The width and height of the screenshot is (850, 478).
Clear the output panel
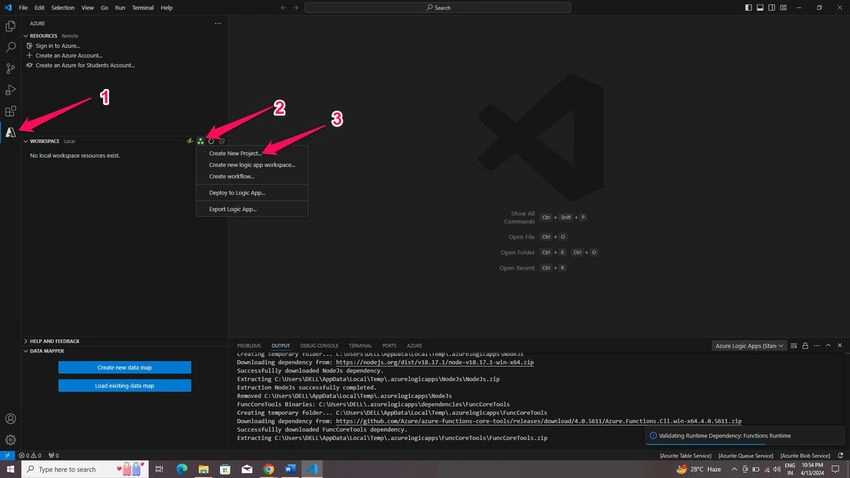pos(794,346)
